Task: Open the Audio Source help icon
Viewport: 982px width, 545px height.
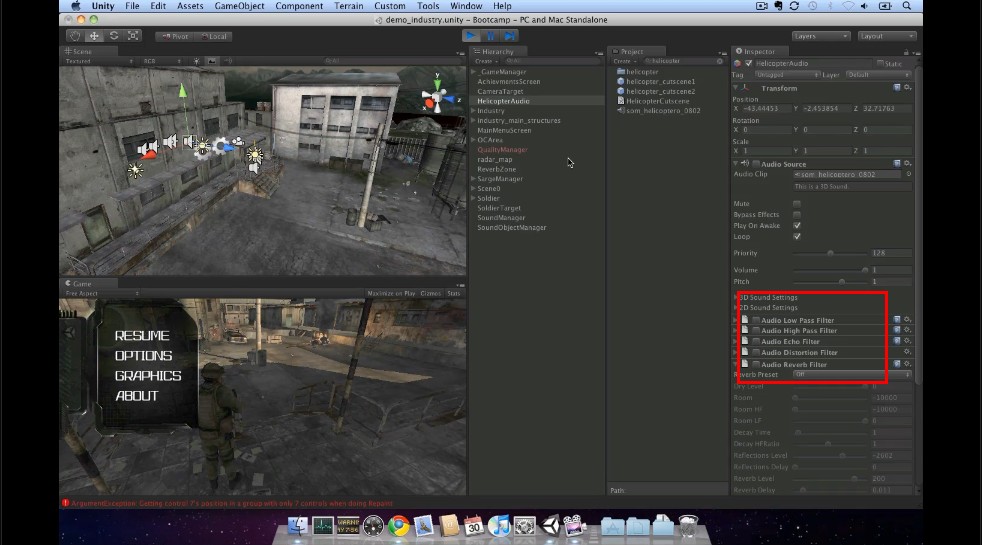Action: tap(897, 164)
